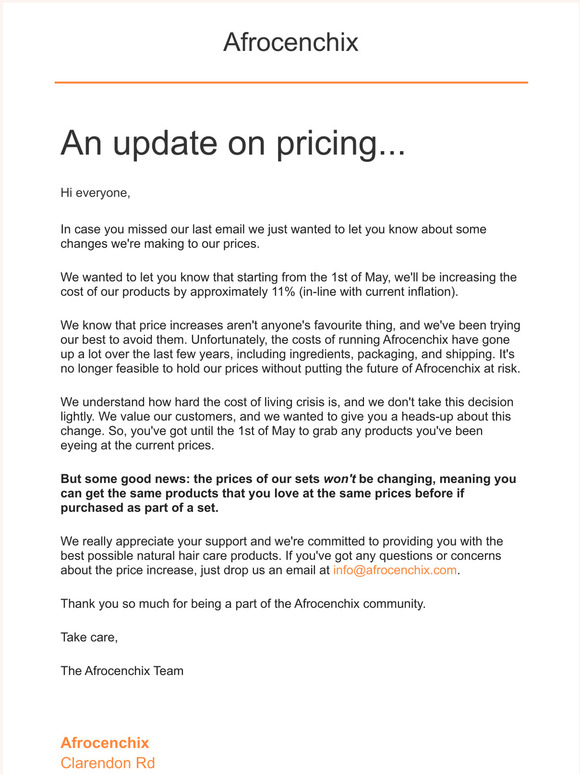Click the sentence mentioning '1st of May' increase
This screenshot has width=580, height=774.
(x=288, y=284)
